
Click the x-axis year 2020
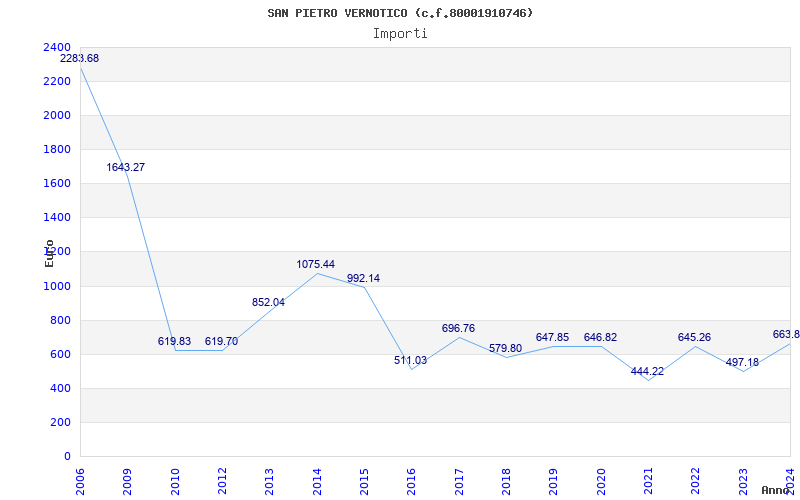pos(601,482)
